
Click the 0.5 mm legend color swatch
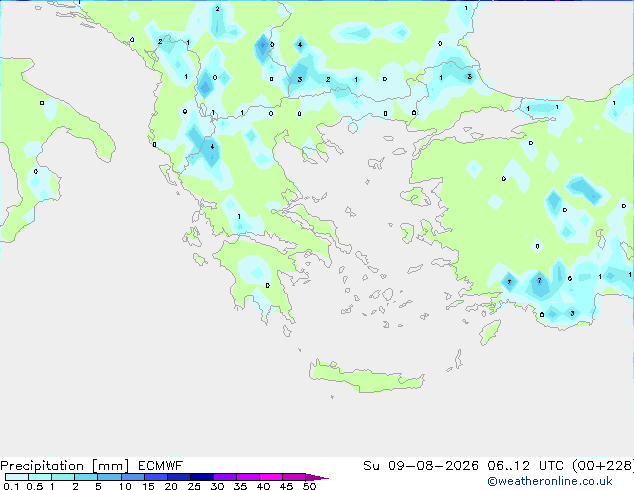(40, 477)
